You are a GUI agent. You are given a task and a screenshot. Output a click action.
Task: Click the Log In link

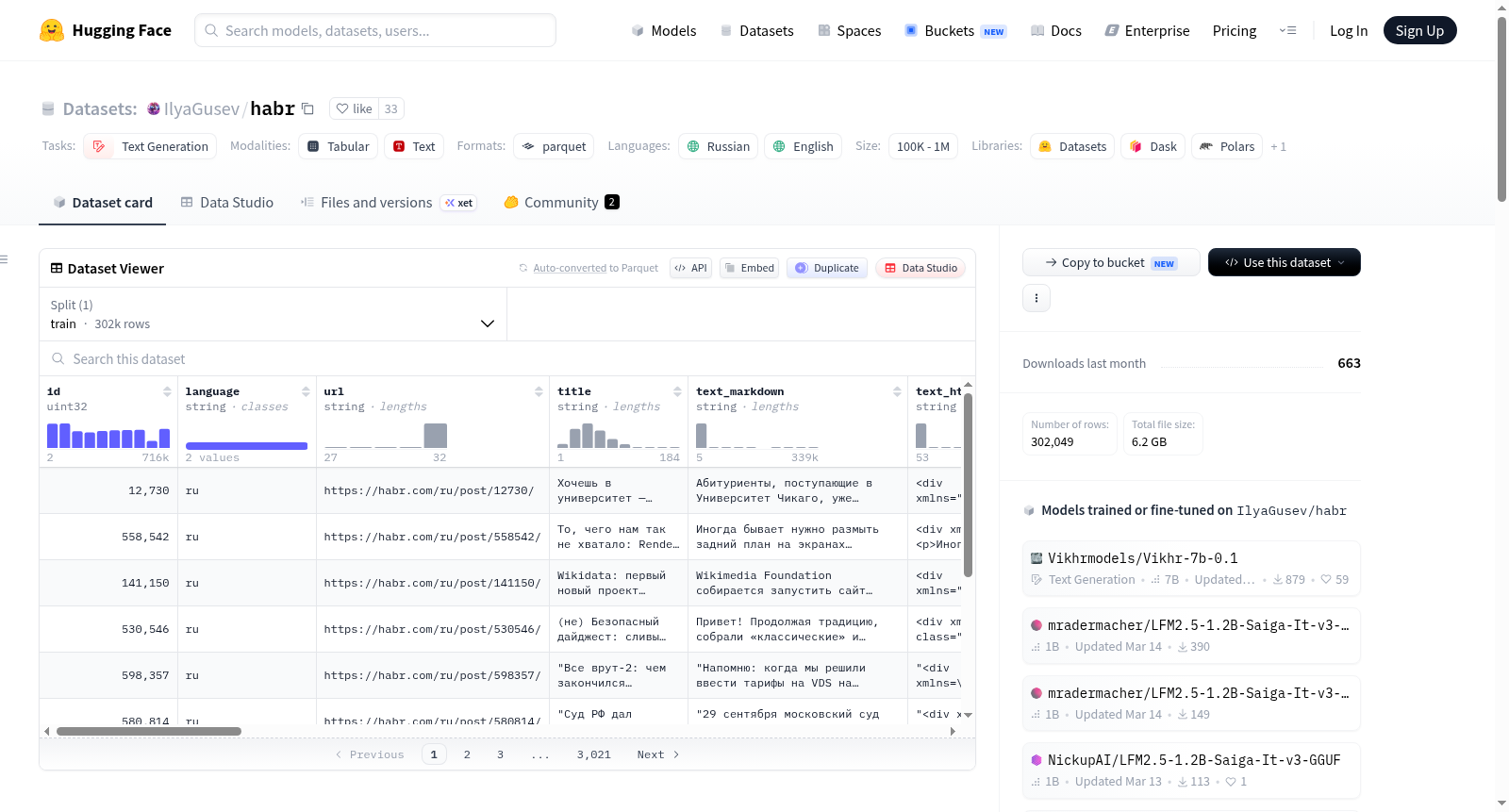coord(1349,30)
